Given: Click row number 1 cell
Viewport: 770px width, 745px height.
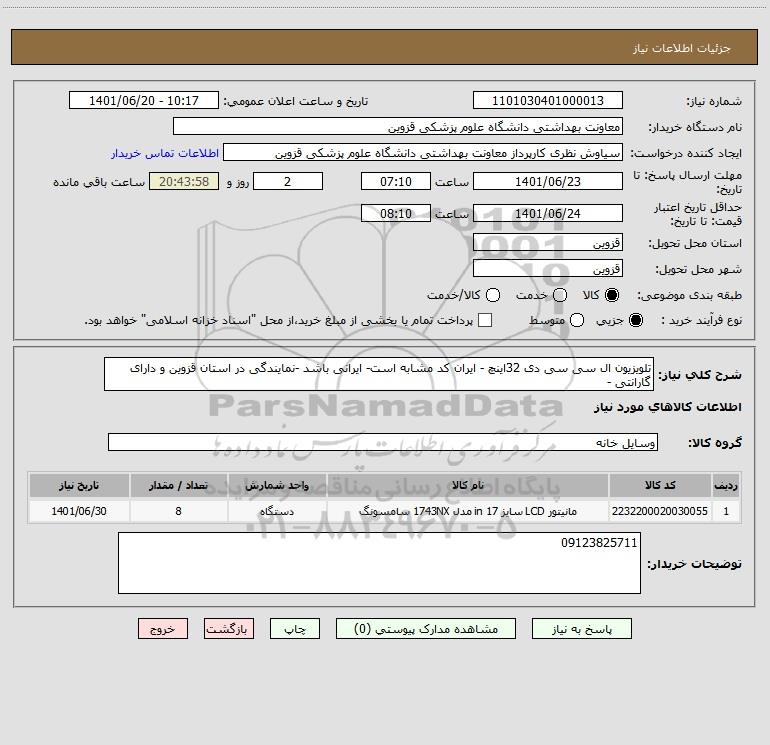Looking at the screenshot, I should tap(726, 511).
